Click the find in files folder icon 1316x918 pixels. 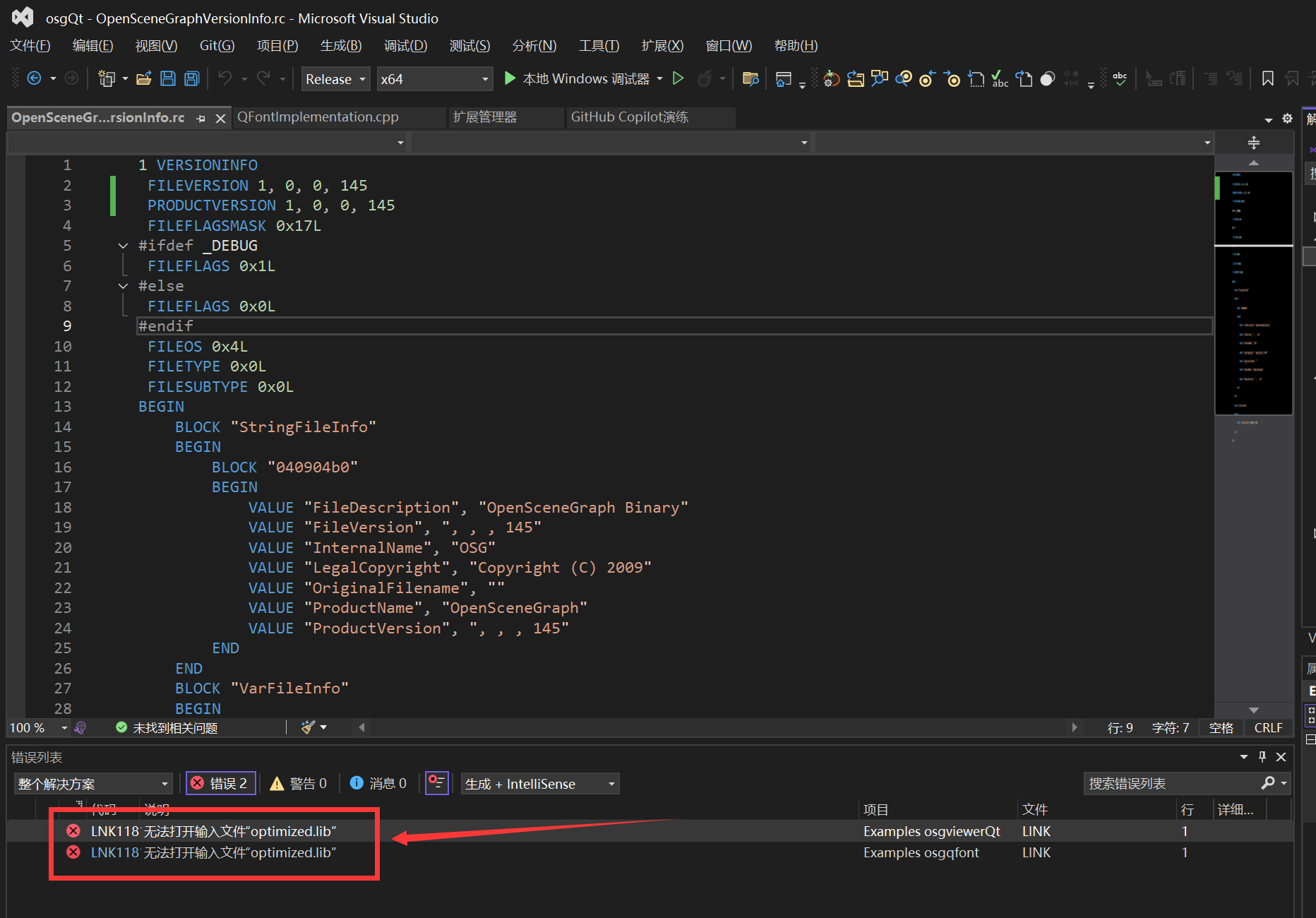click(750, 78)
